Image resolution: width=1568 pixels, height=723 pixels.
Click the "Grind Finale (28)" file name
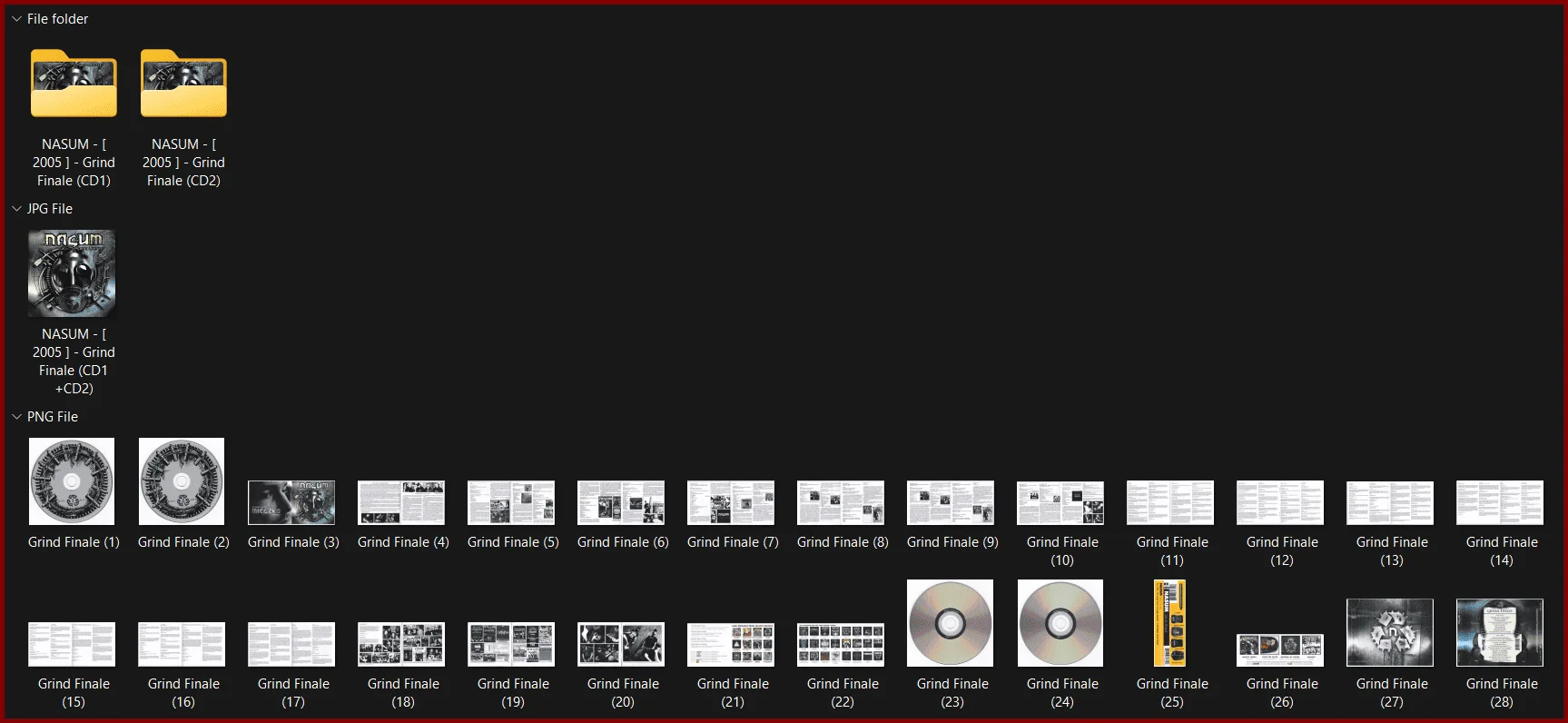(1502, 693)
